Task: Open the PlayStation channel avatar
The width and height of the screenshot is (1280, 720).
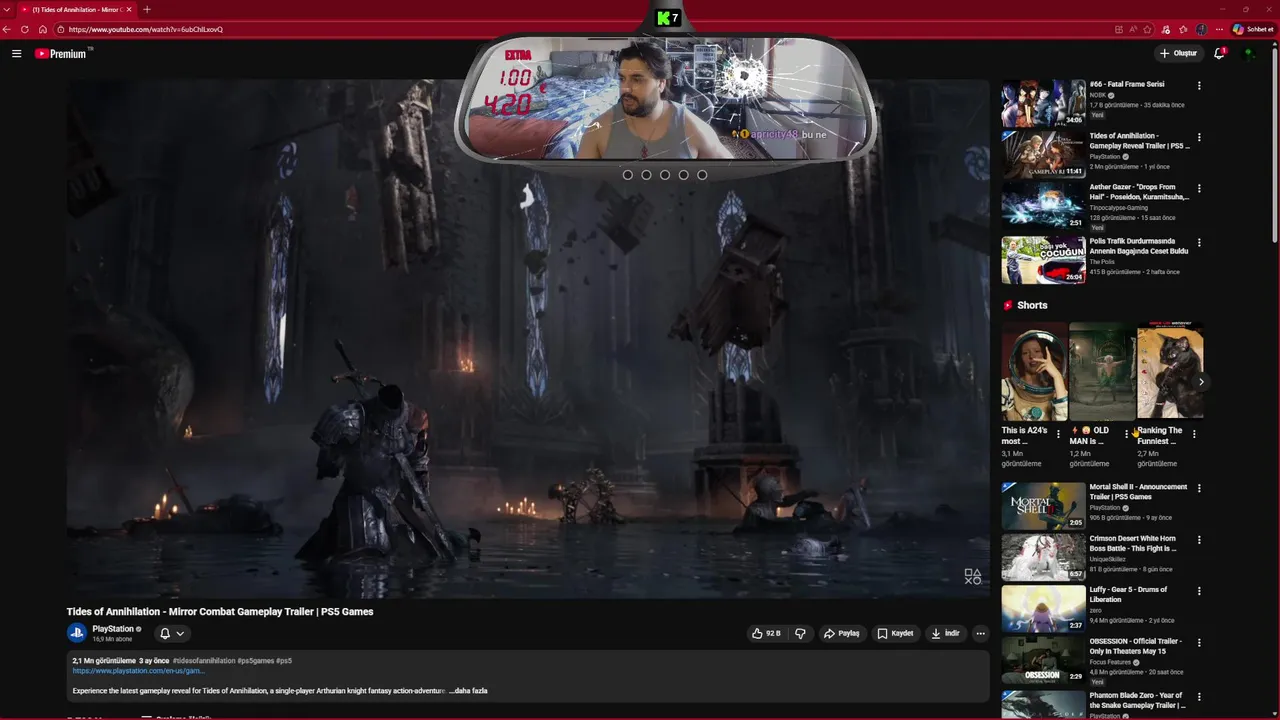Action: pos(77,633)
